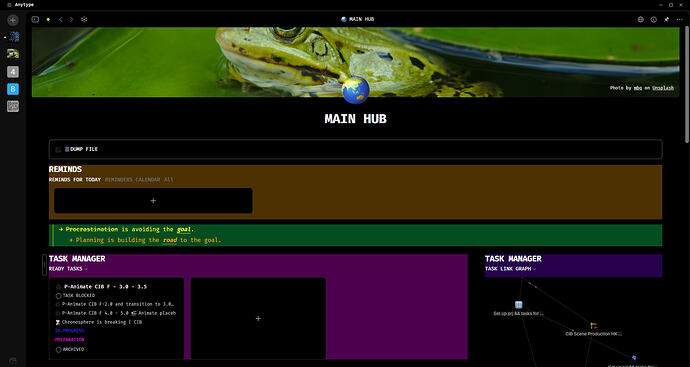
Task: Click the green sync status dot
Action: 48,19
